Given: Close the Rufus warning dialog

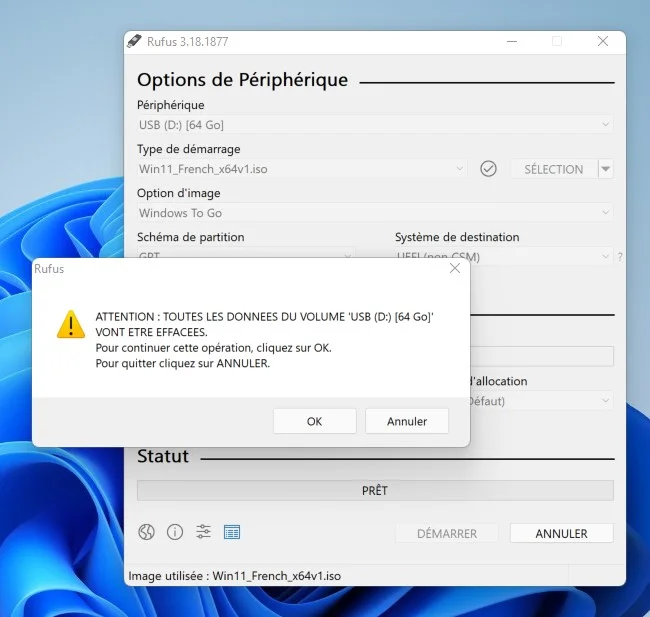Looking at the screenshot, I should point(455,268).
